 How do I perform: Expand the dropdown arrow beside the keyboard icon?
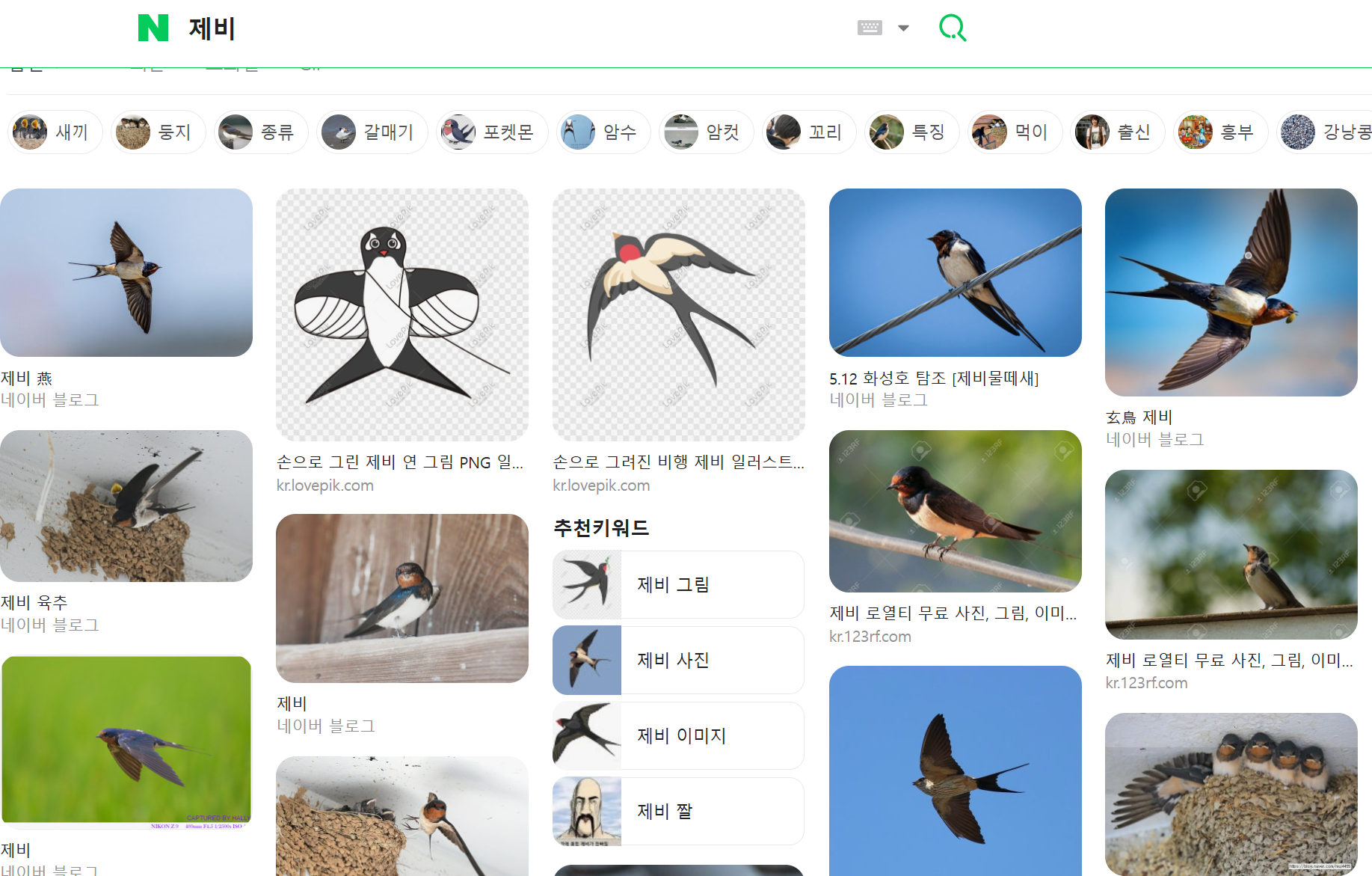click(903, 28)
